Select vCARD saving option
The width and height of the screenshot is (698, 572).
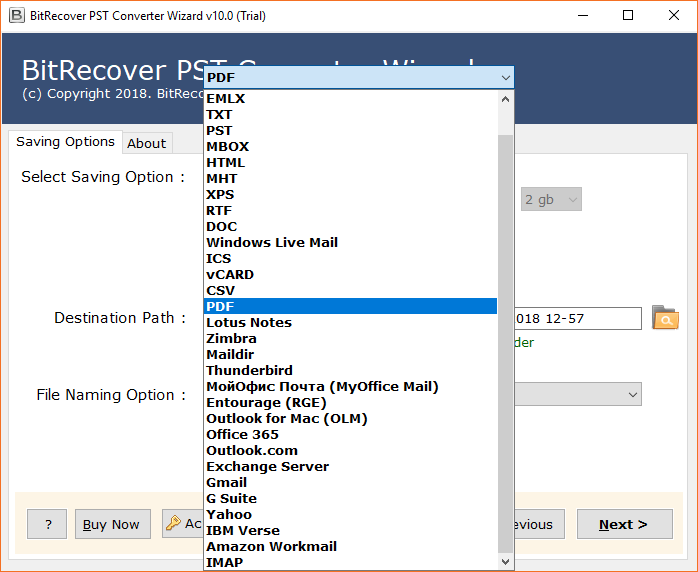coord(350,275)
